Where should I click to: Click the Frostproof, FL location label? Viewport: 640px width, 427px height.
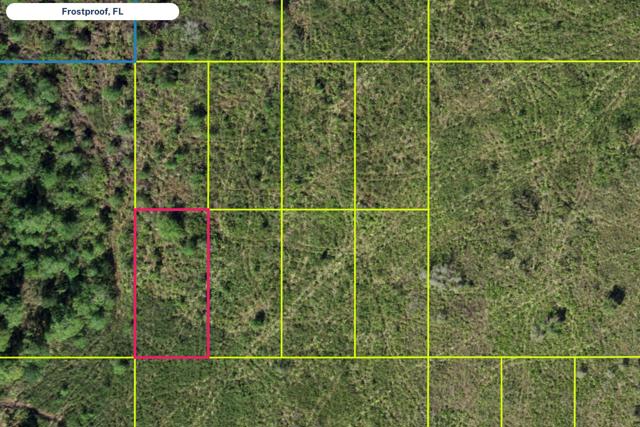92,12
